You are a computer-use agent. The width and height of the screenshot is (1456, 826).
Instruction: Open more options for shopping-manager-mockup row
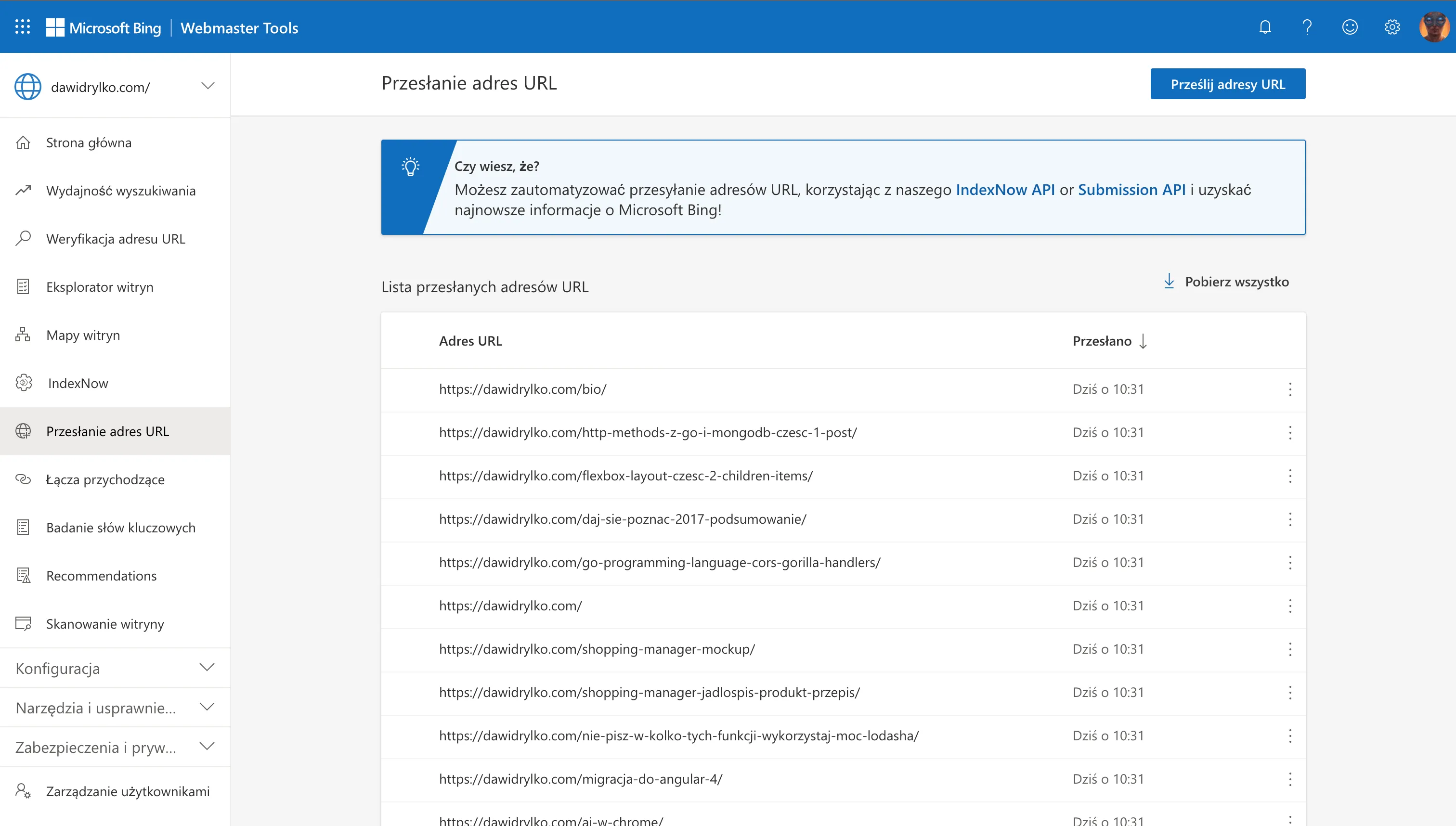(x=1290, y=649)
